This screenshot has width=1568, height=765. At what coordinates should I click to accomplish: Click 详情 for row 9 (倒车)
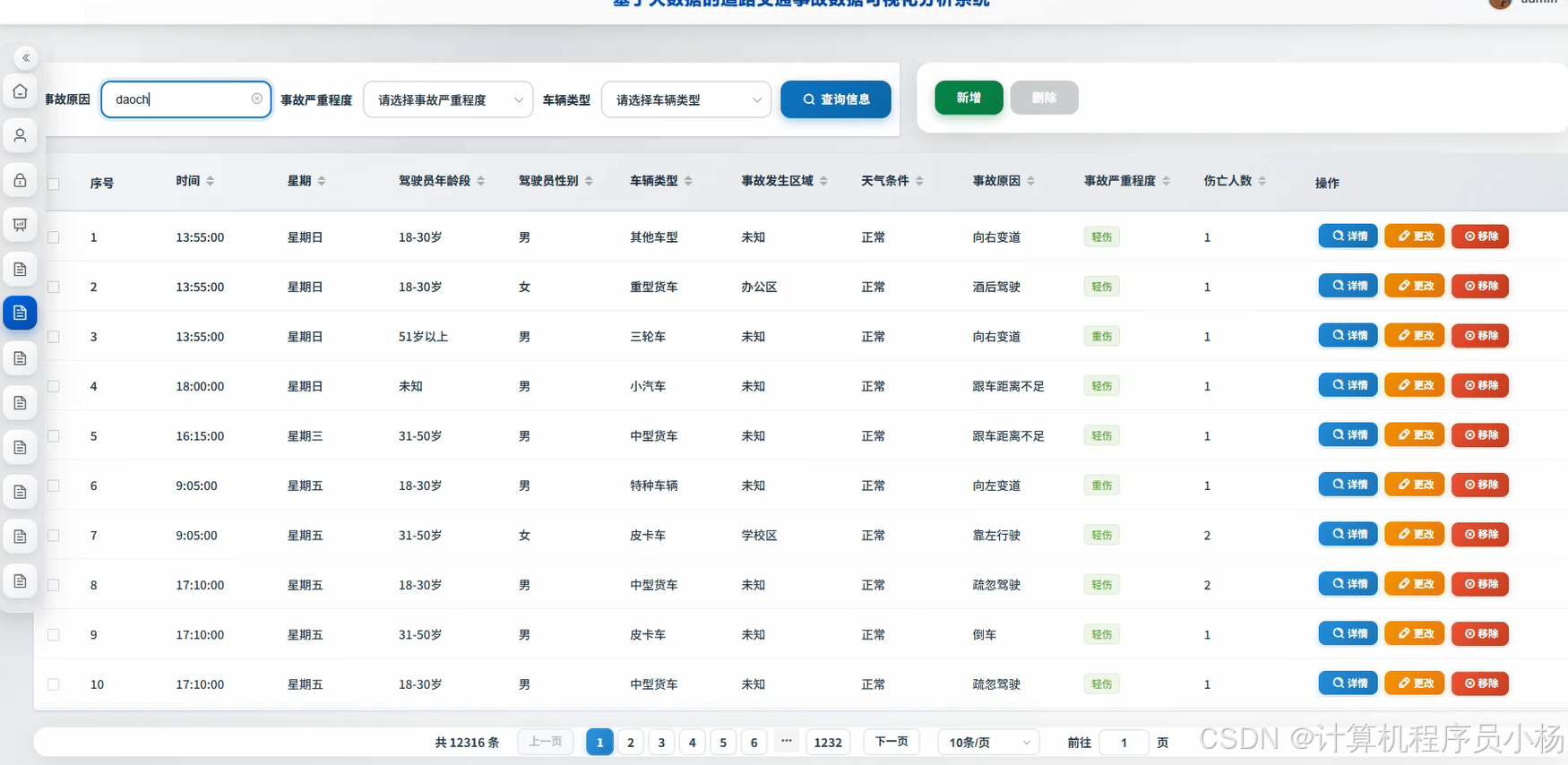[1348, 633]
